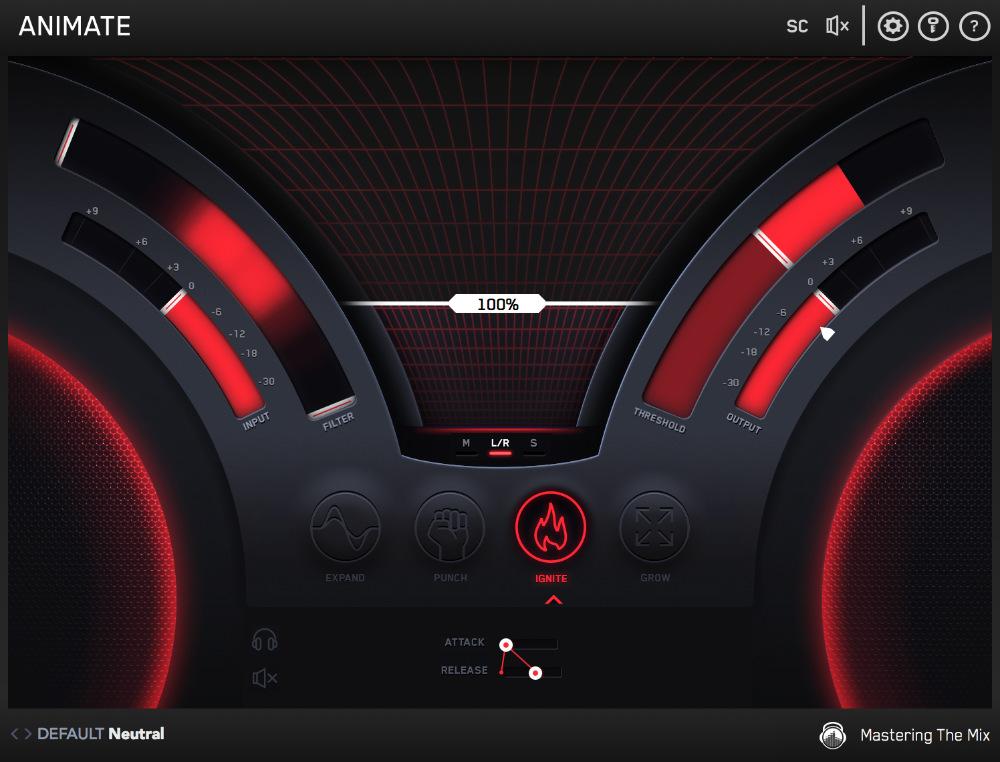Toggle the top speaker mute icon
Viewport: 1000px width, 762px height.
(835, 26)
